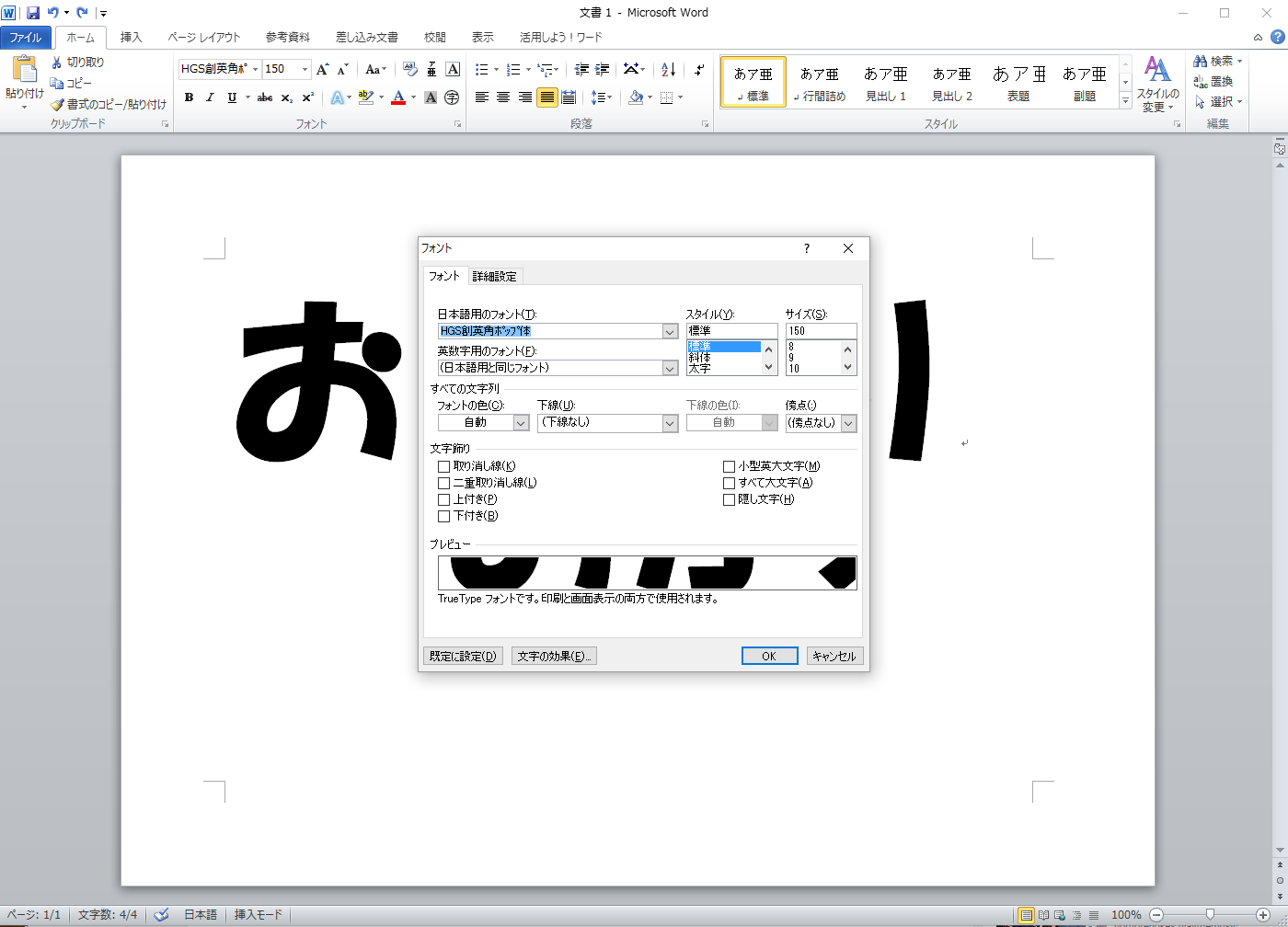Switch to the 詳細設定 tab
1288x927 pixels.
[495, 275]
